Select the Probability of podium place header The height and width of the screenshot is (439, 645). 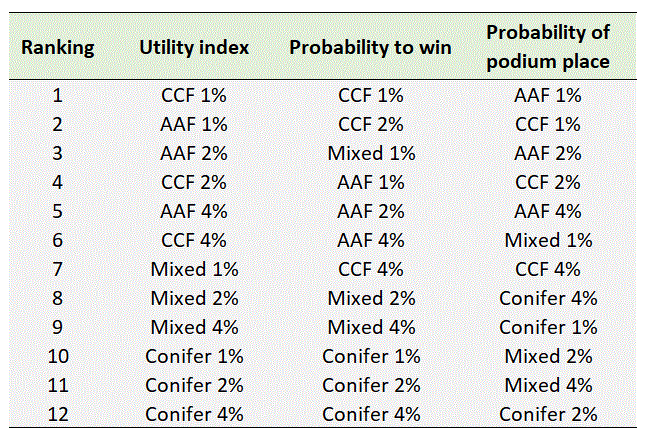[547, 47]
